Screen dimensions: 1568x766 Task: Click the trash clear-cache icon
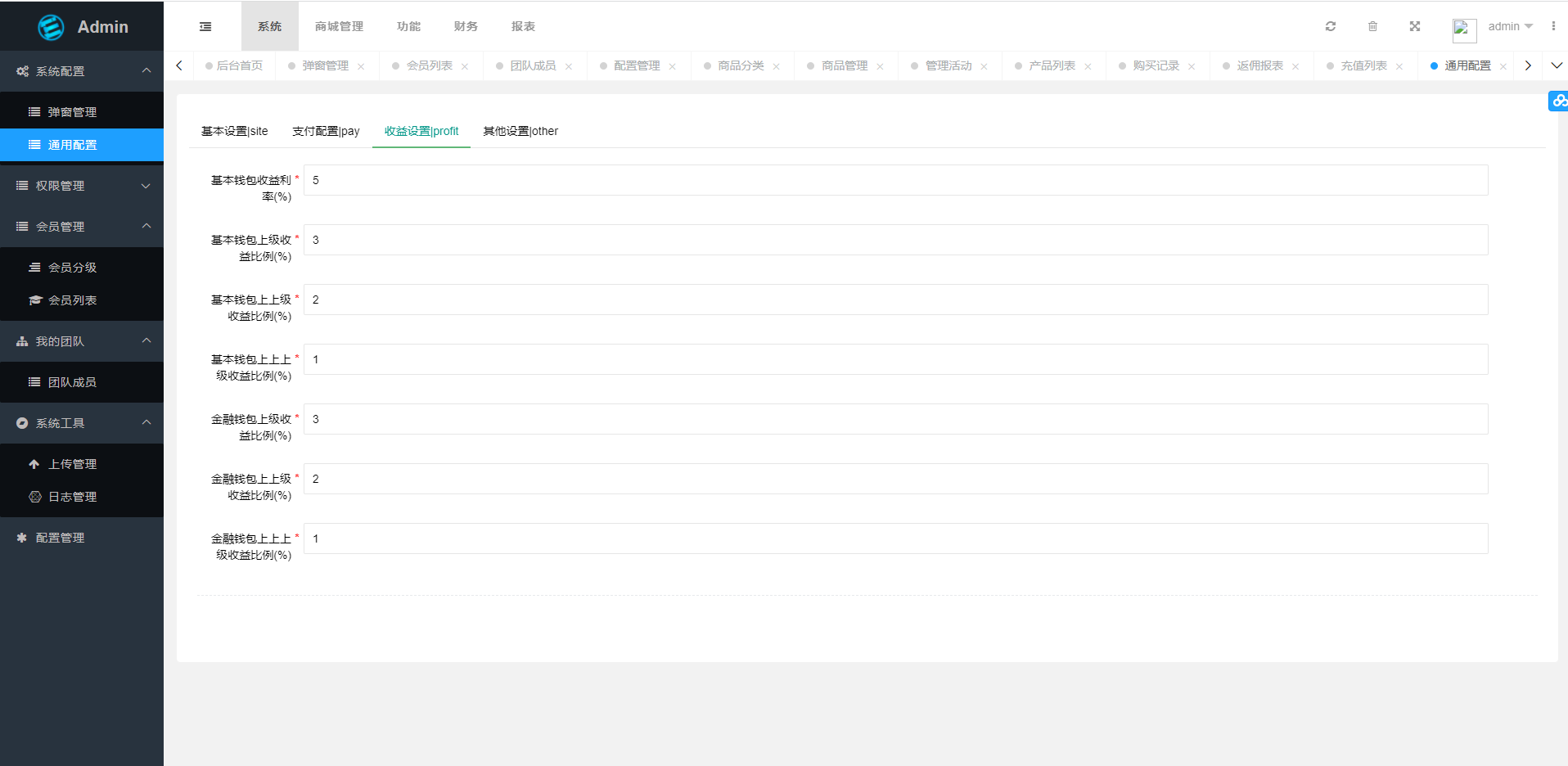pyautogui.click(x=1372, y=26)
